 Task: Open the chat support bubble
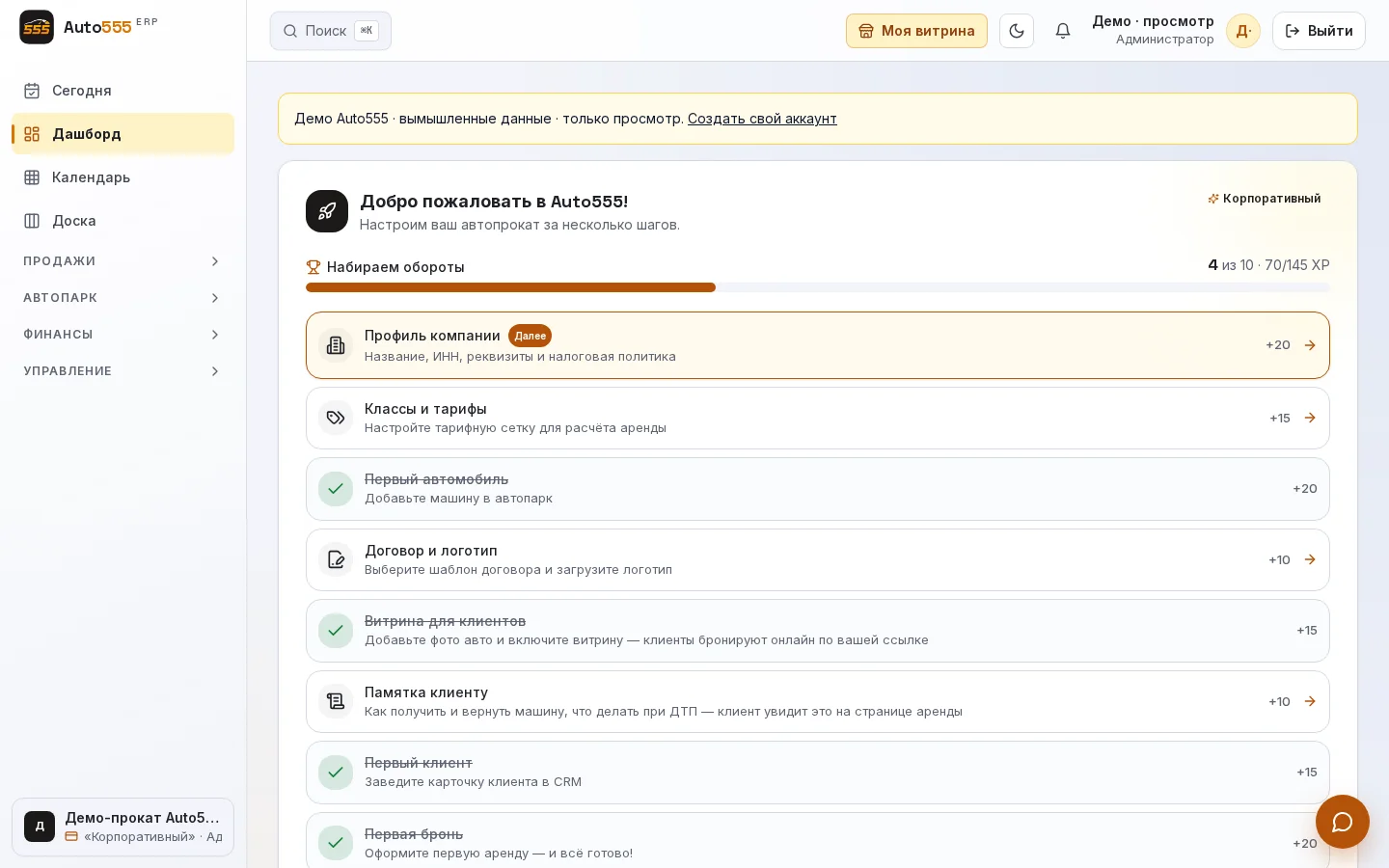[x=1343, y=822]
